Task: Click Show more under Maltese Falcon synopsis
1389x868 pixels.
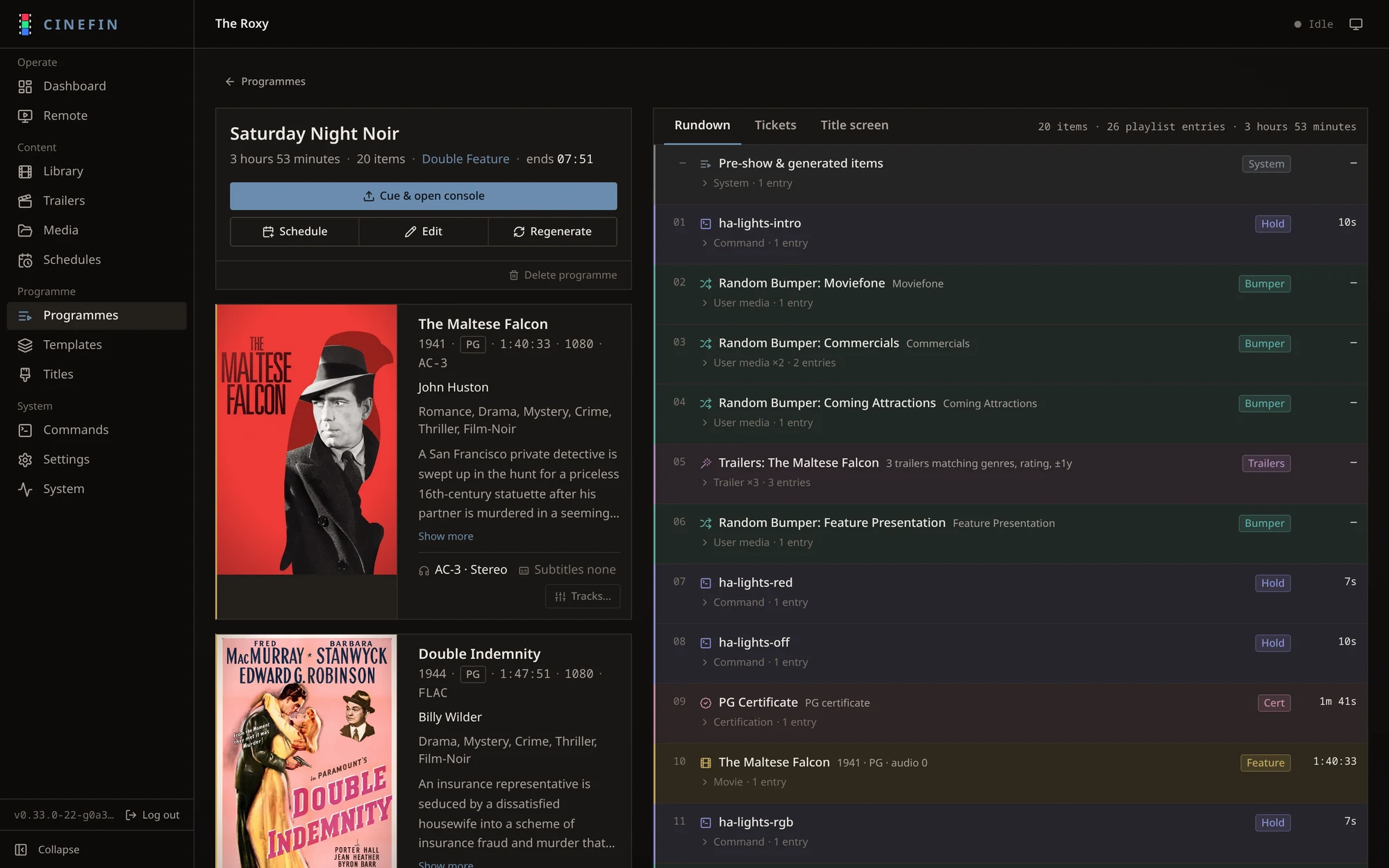Action: tap(446, 537)
